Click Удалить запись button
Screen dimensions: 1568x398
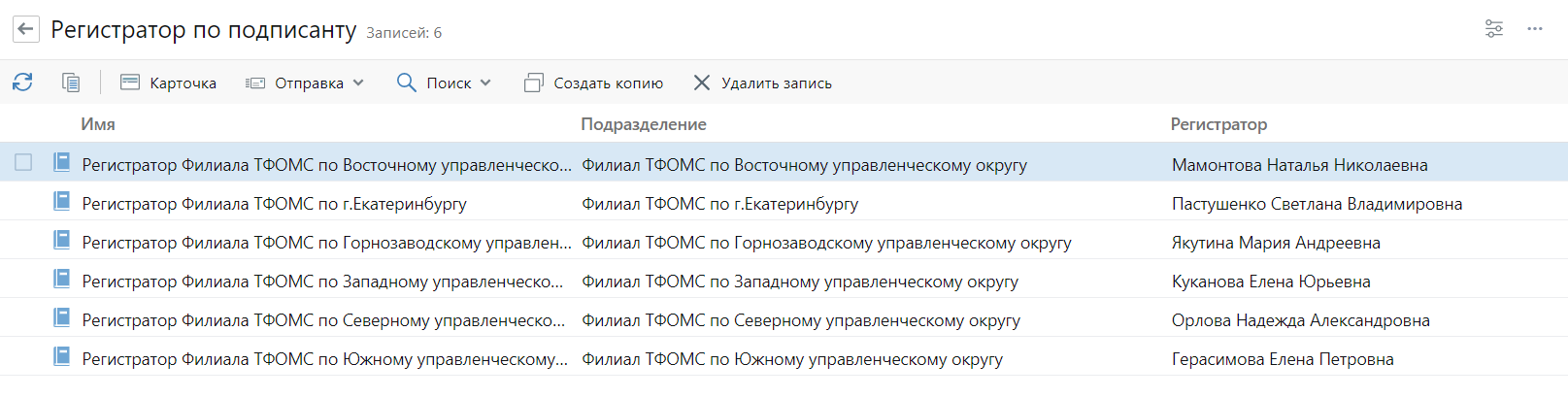(x=762, y=83)
